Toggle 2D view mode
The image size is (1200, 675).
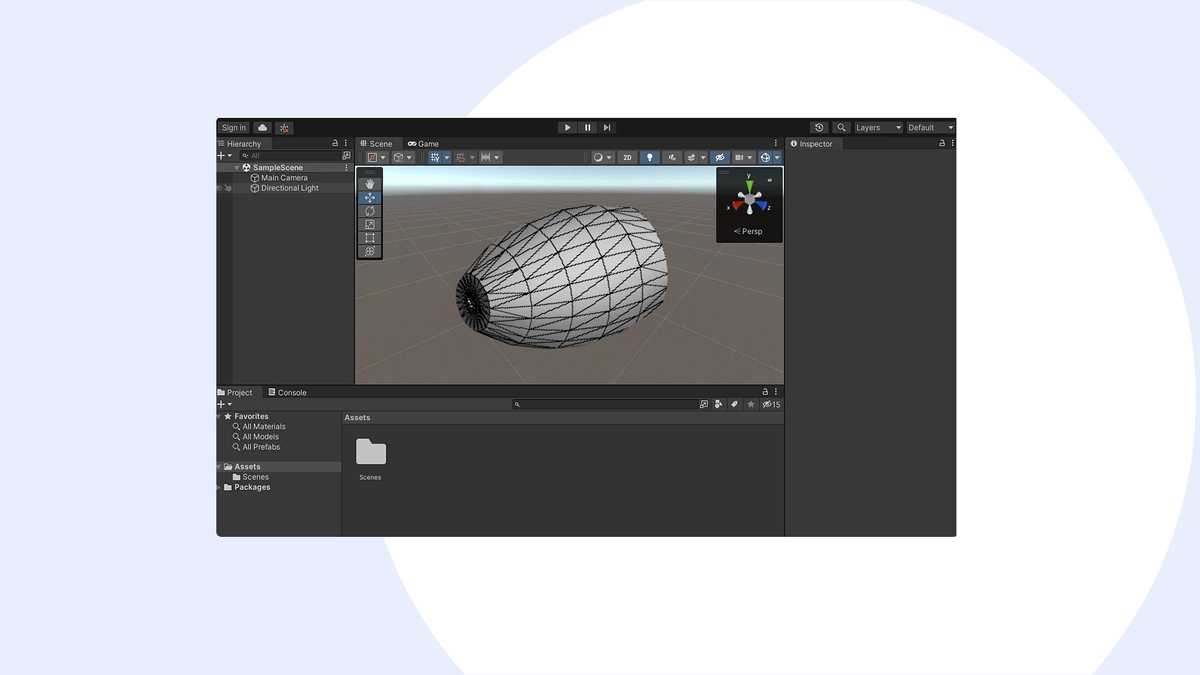627,157
